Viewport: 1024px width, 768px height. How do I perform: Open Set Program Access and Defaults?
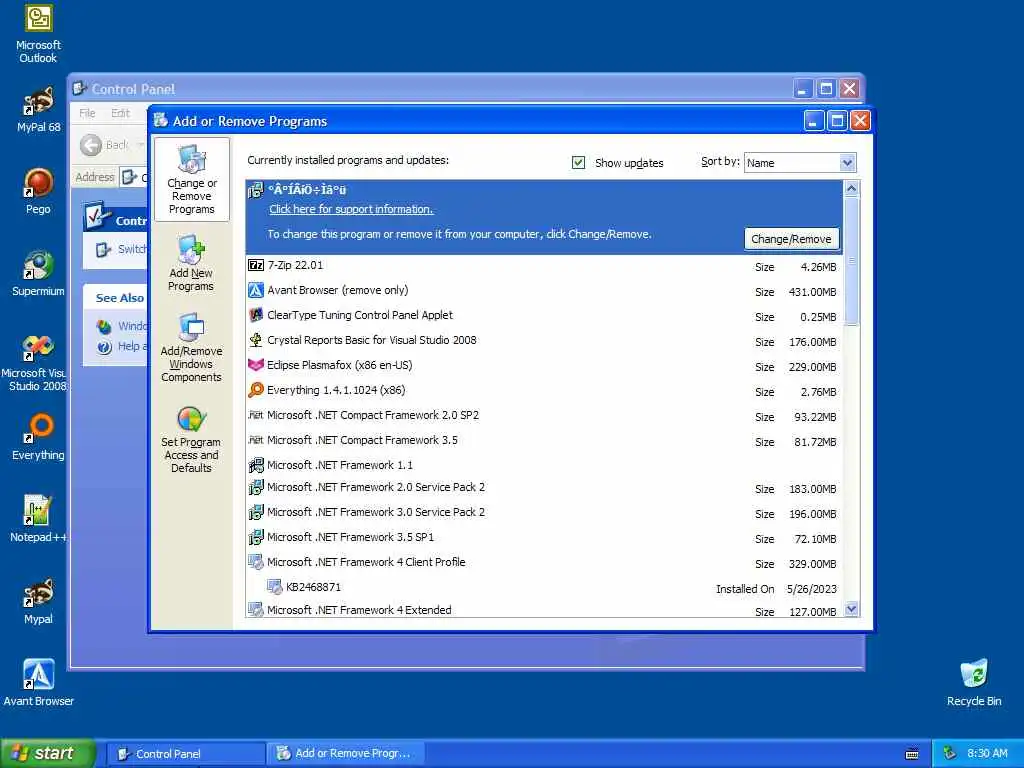pos(191,439)
